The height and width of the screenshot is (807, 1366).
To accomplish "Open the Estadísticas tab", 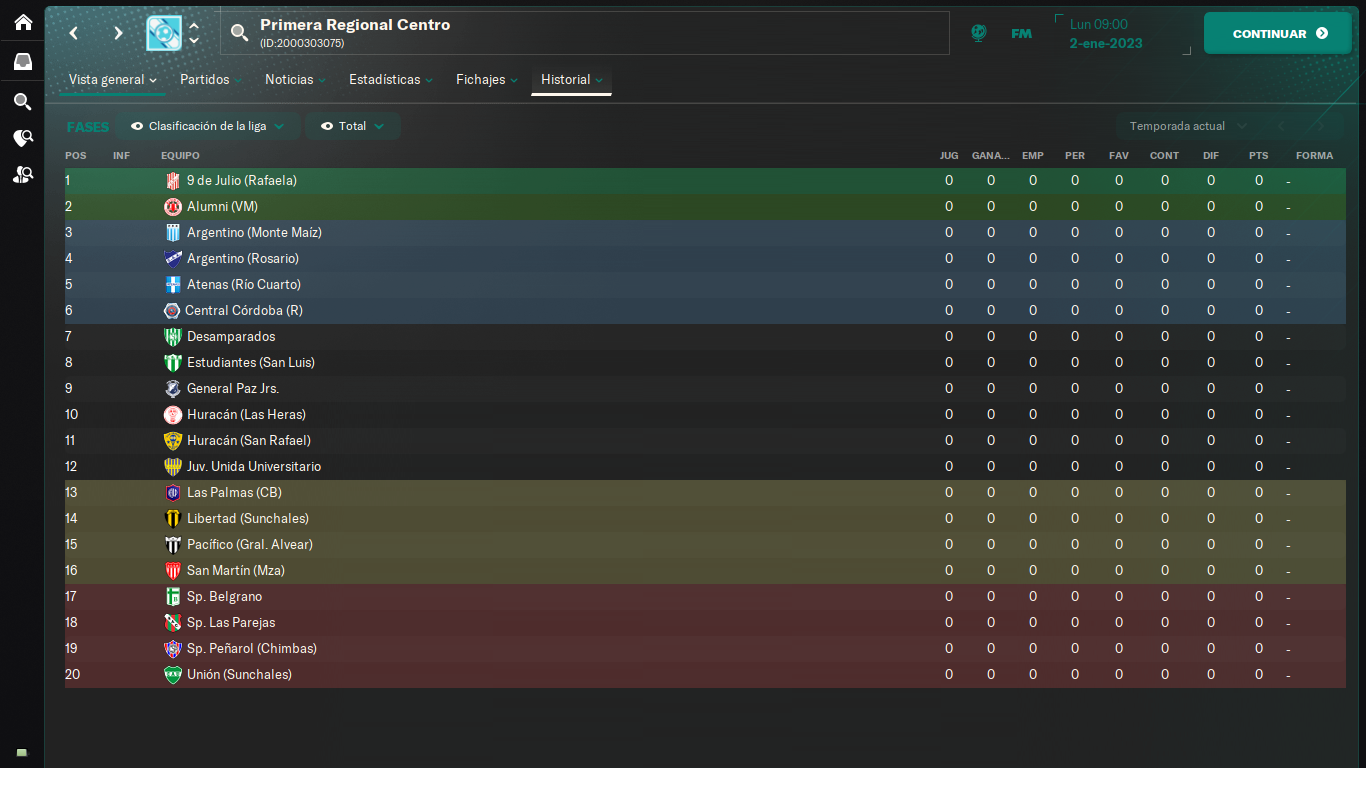I will click(x=391, y=80).
